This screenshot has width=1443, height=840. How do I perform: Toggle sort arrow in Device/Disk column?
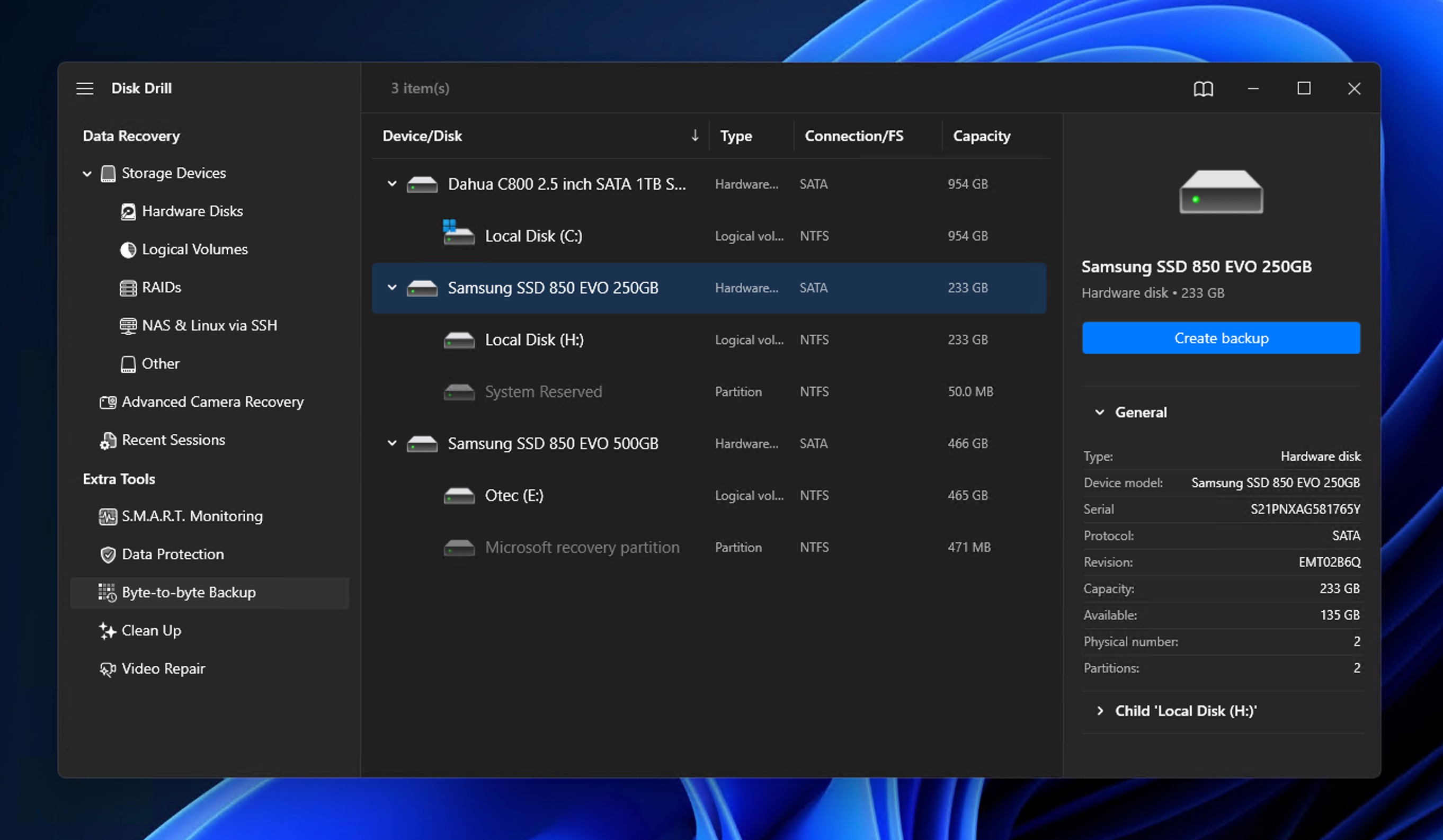point(694,136)
